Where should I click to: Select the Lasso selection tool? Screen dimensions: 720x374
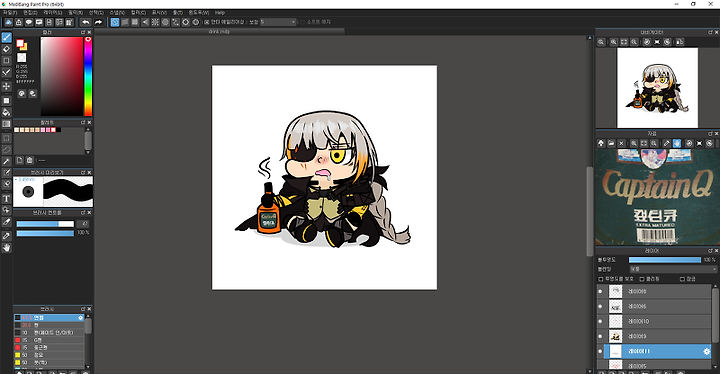6,149
